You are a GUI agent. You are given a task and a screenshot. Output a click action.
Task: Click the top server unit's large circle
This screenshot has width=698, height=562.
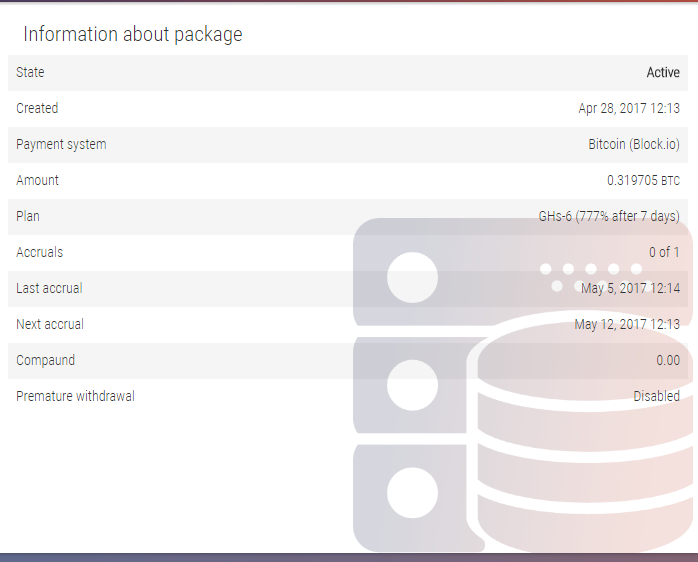pos(412,277)
